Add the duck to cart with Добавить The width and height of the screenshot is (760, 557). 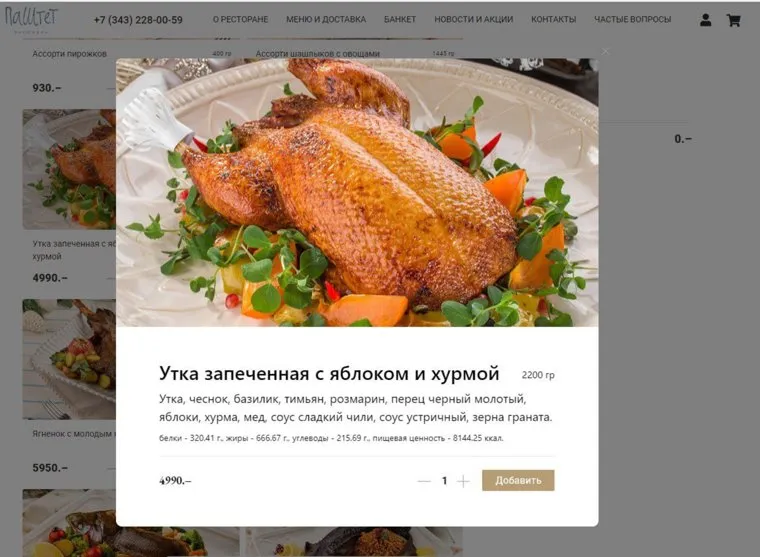518,480
